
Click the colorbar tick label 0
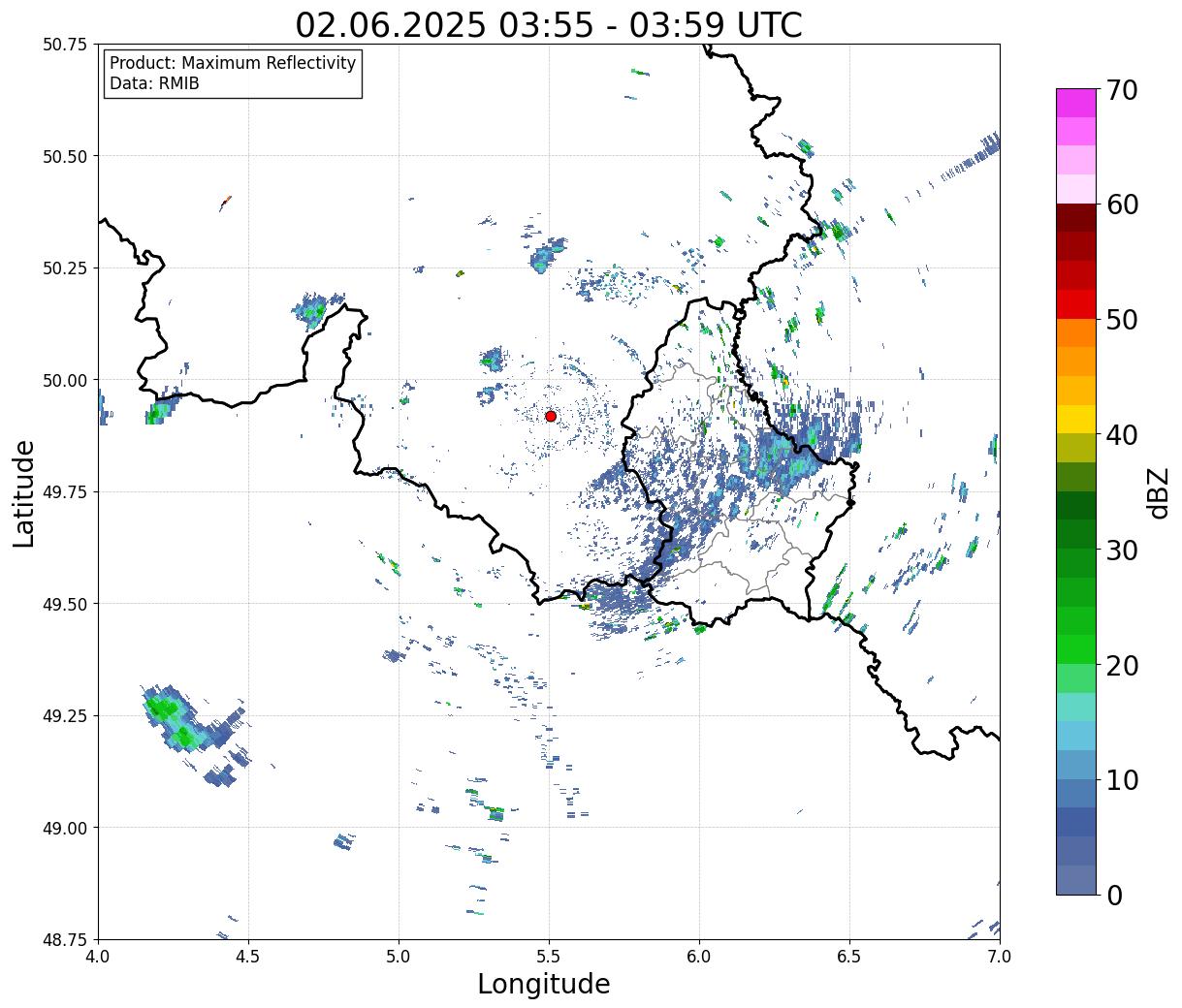coord(1114,895)
